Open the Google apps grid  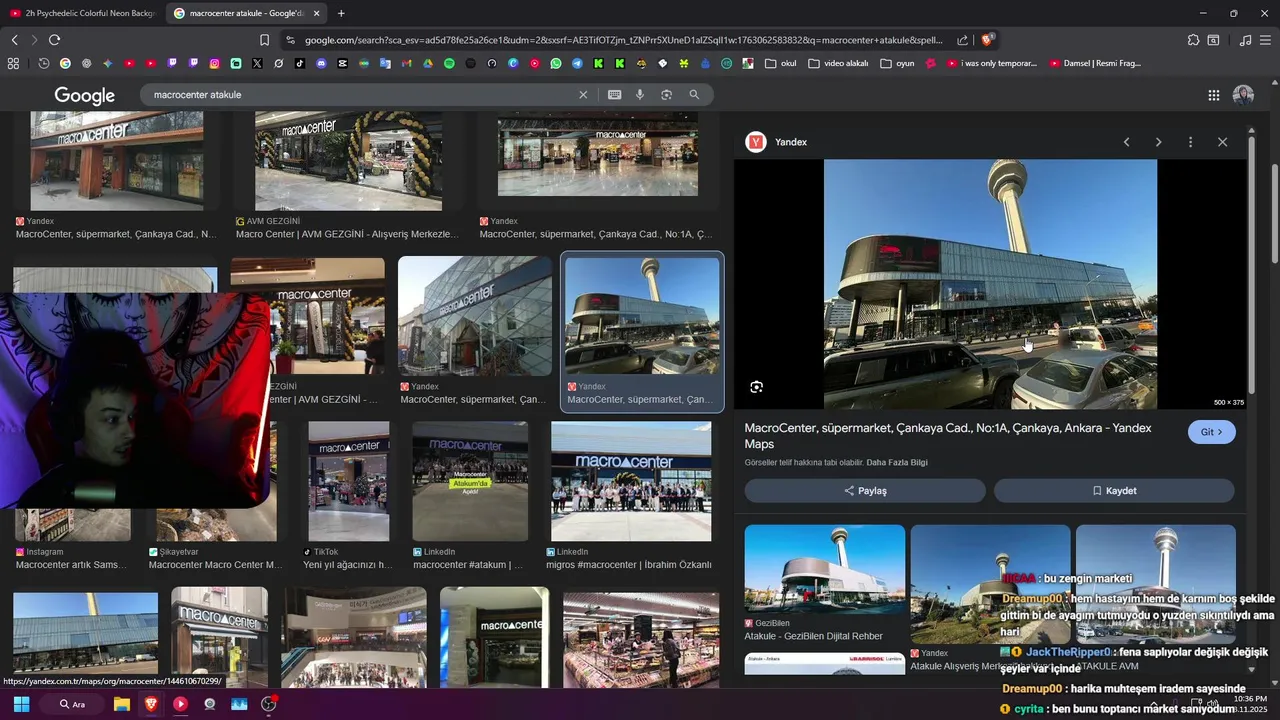coord(1213,95)
